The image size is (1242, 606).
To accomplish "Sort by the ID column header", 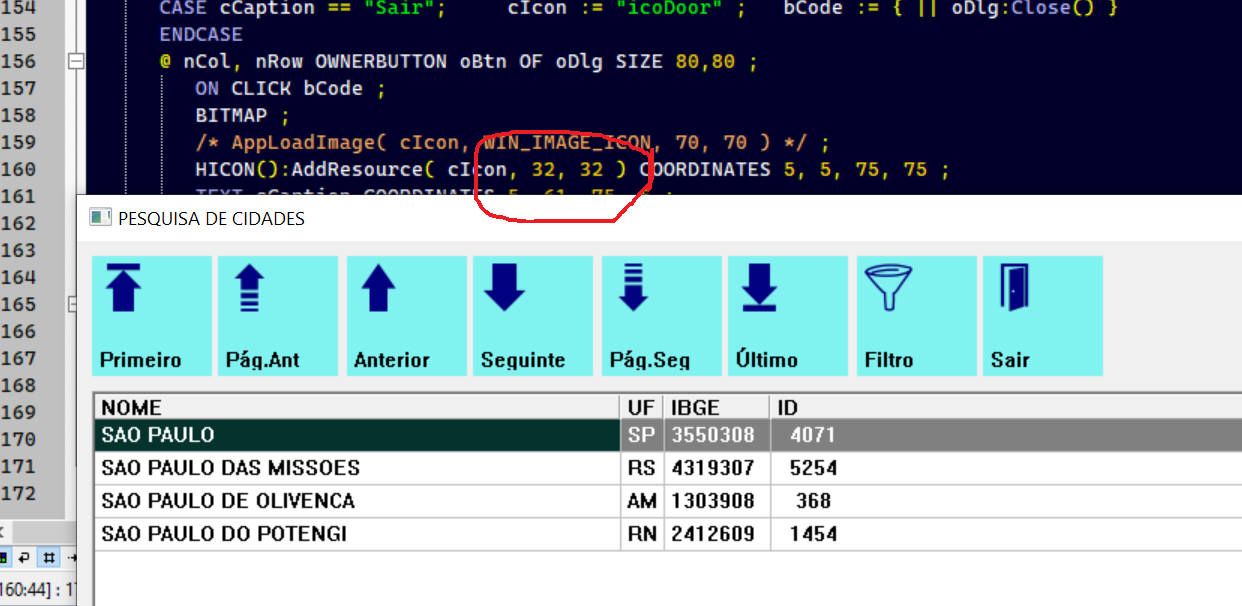I will pyautogui.click(x=1006, y=407).
